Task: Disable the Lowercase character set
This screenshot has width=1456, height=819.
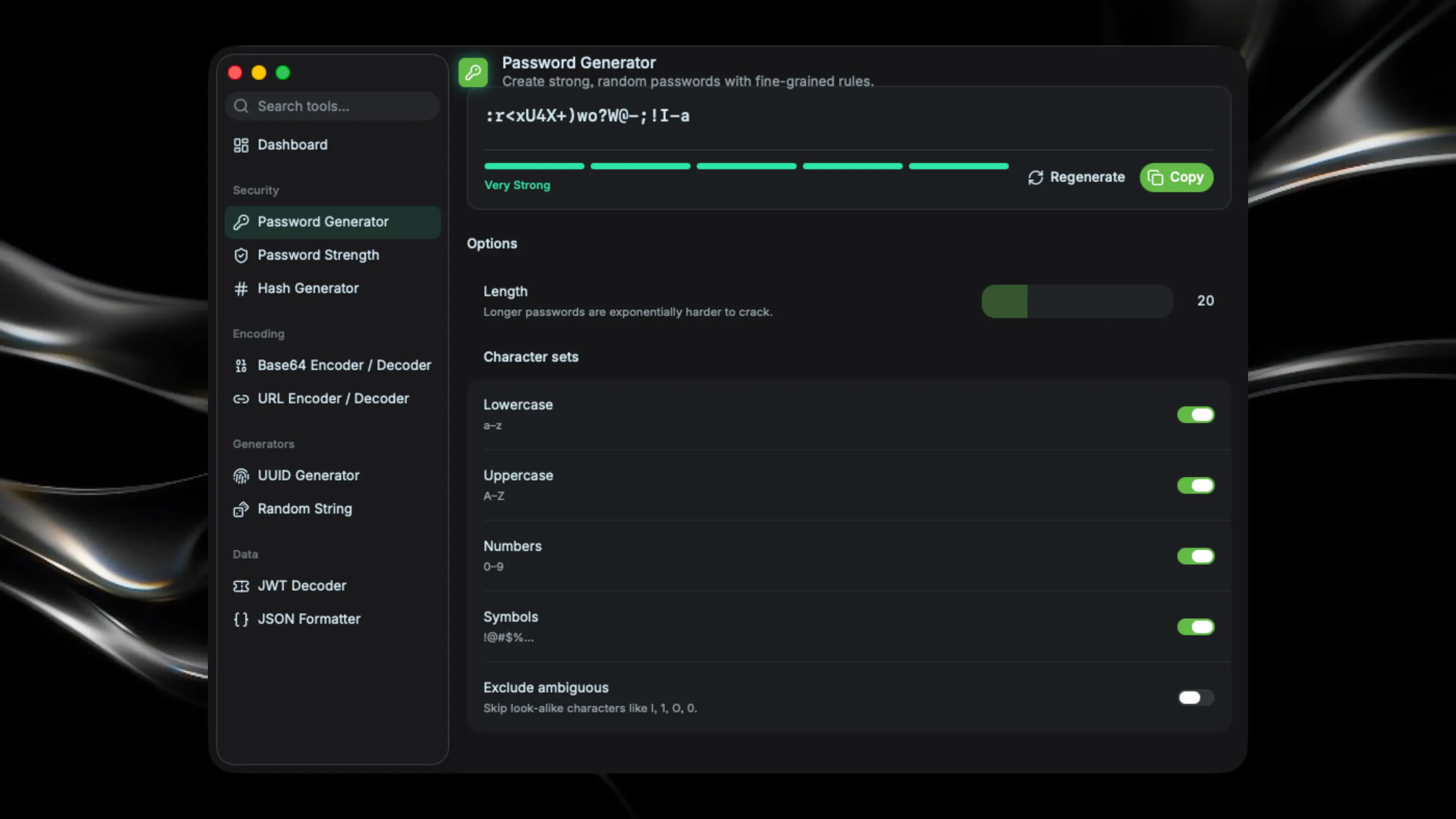Action: [x=1195, y=415]
